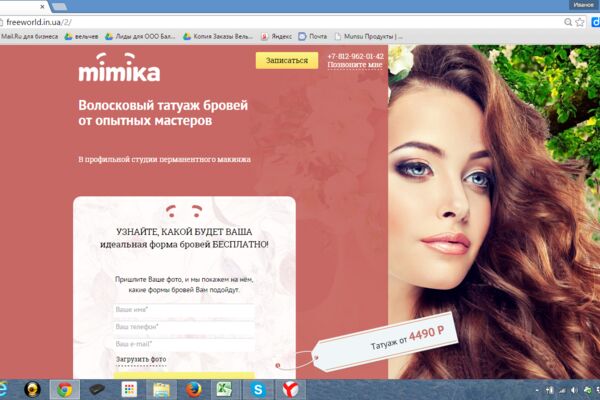Open the File Explorer folder in taskbar

161,390
